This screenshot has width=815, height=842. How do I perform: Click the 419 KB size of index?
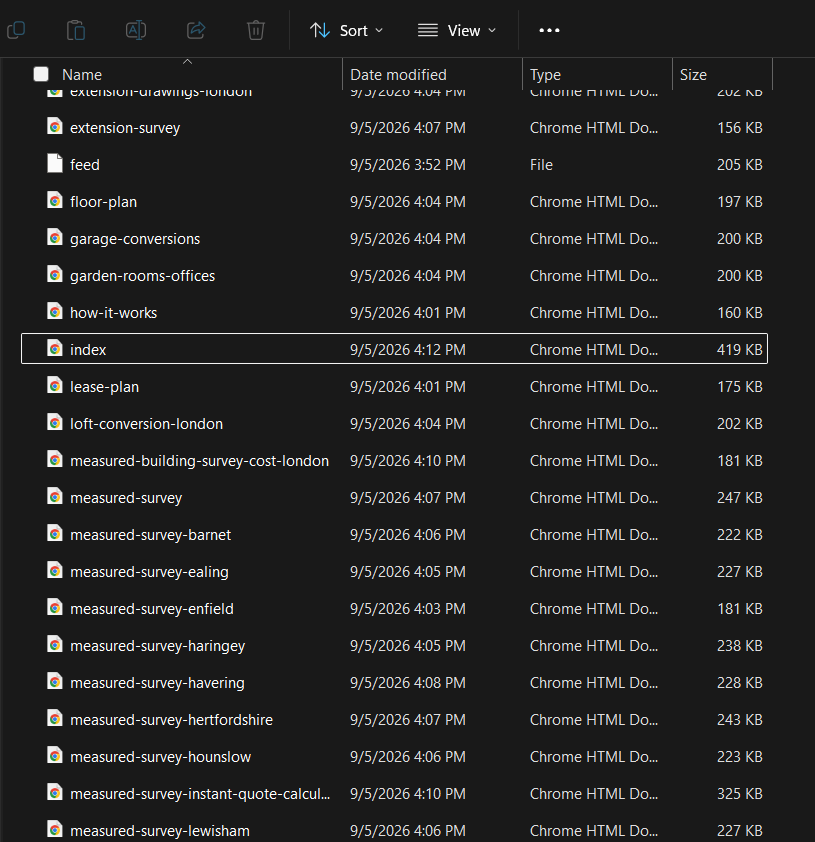tap(739, 350)
